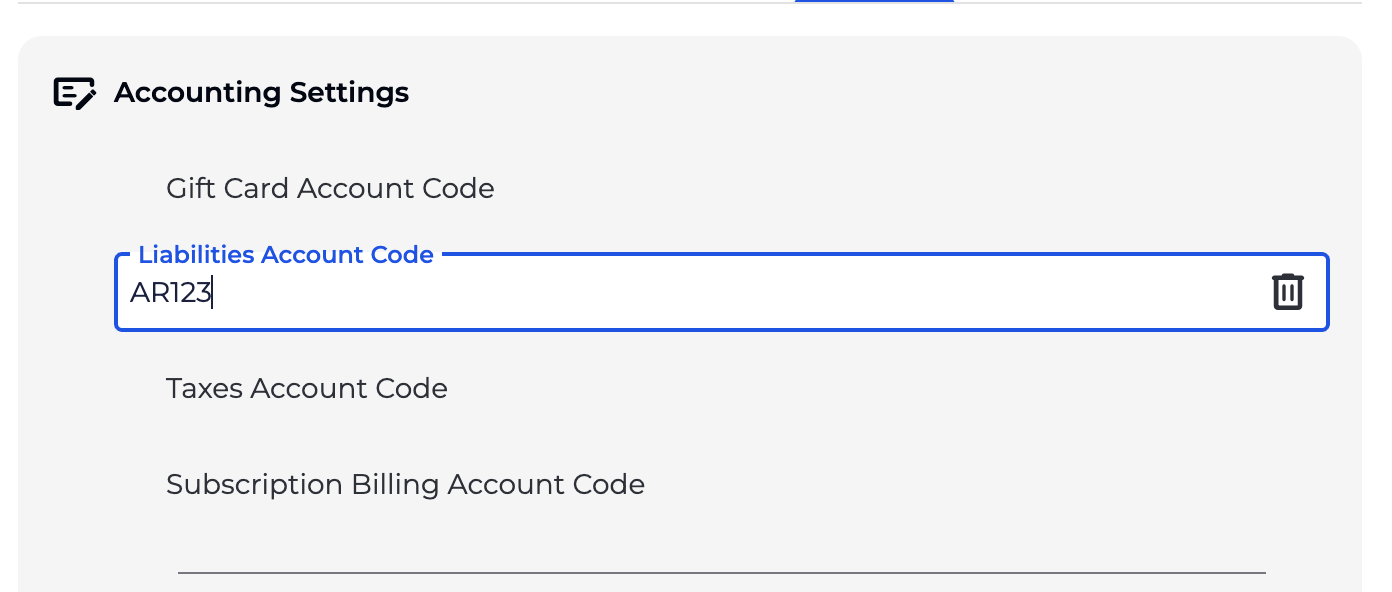The image size is (1392, 592).
Task: Click the word 'Subscription' in the fourth row
Action: (254, 484)
